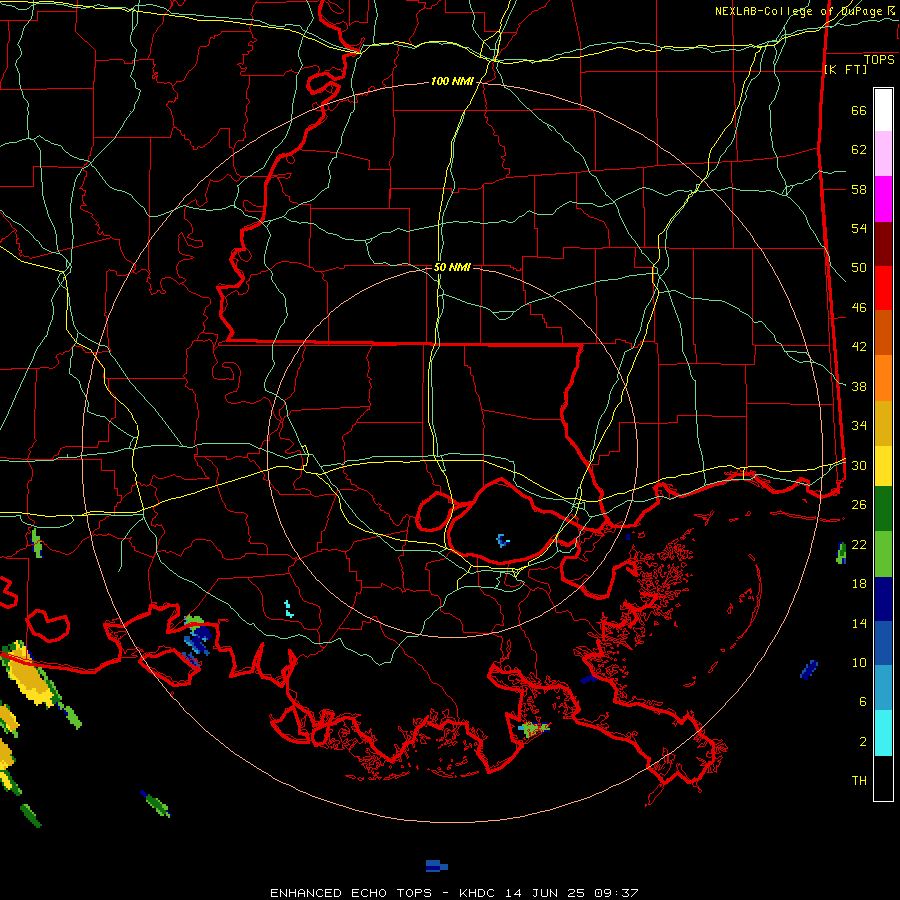900x900 pixels.
Task: Click legend value 46
Action: [859, 307]
